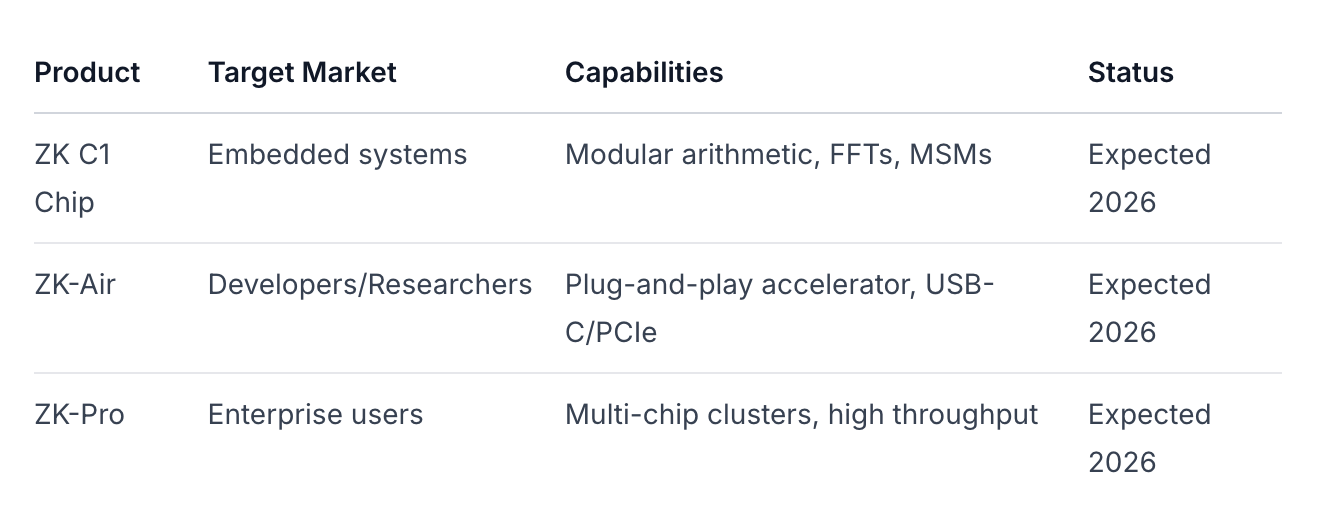Select the ZK-Air product cell

pyautogui.click(x=75, y=285)
